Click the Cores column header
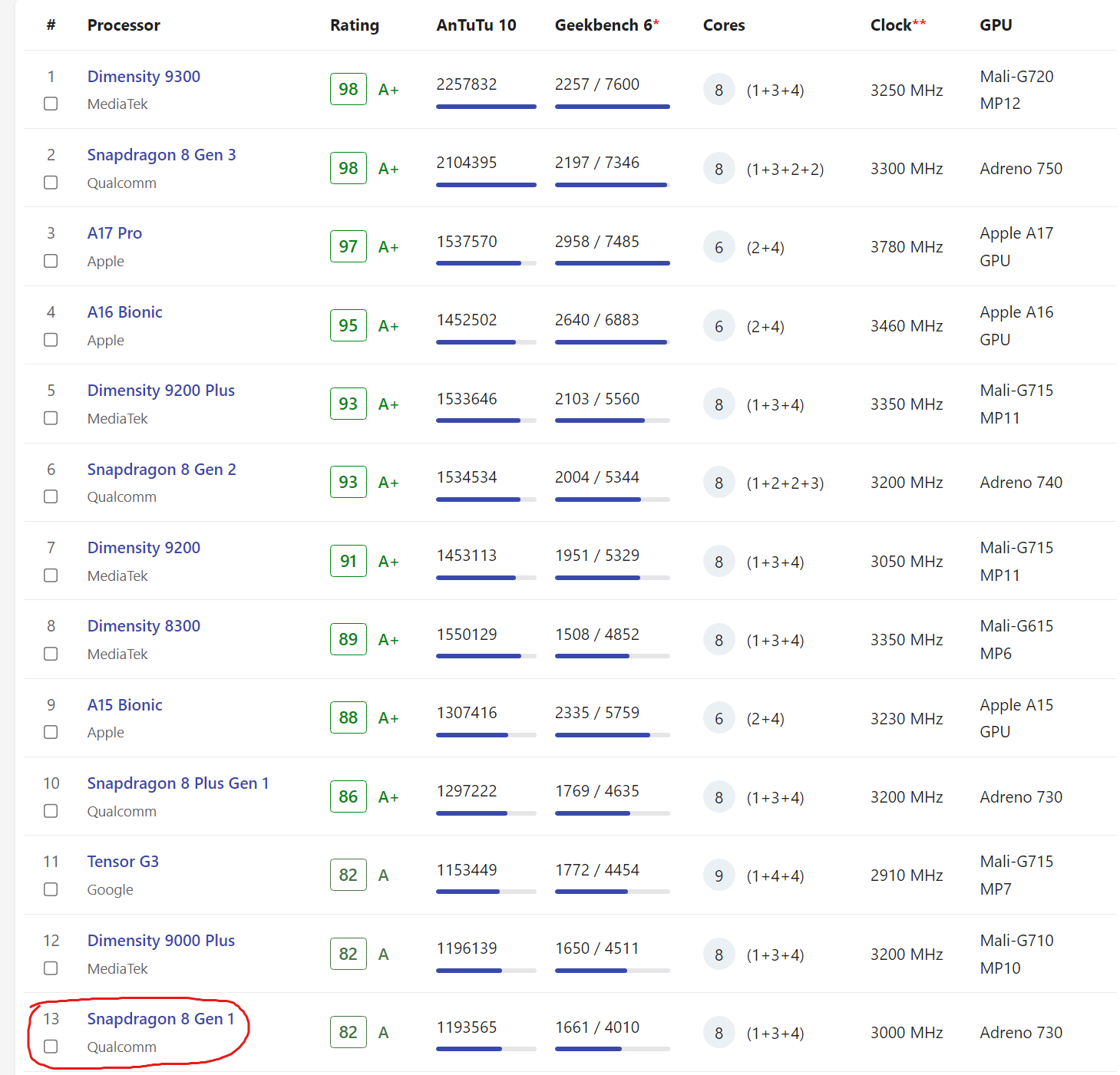 pyautogui.click(x=724, y=25)
